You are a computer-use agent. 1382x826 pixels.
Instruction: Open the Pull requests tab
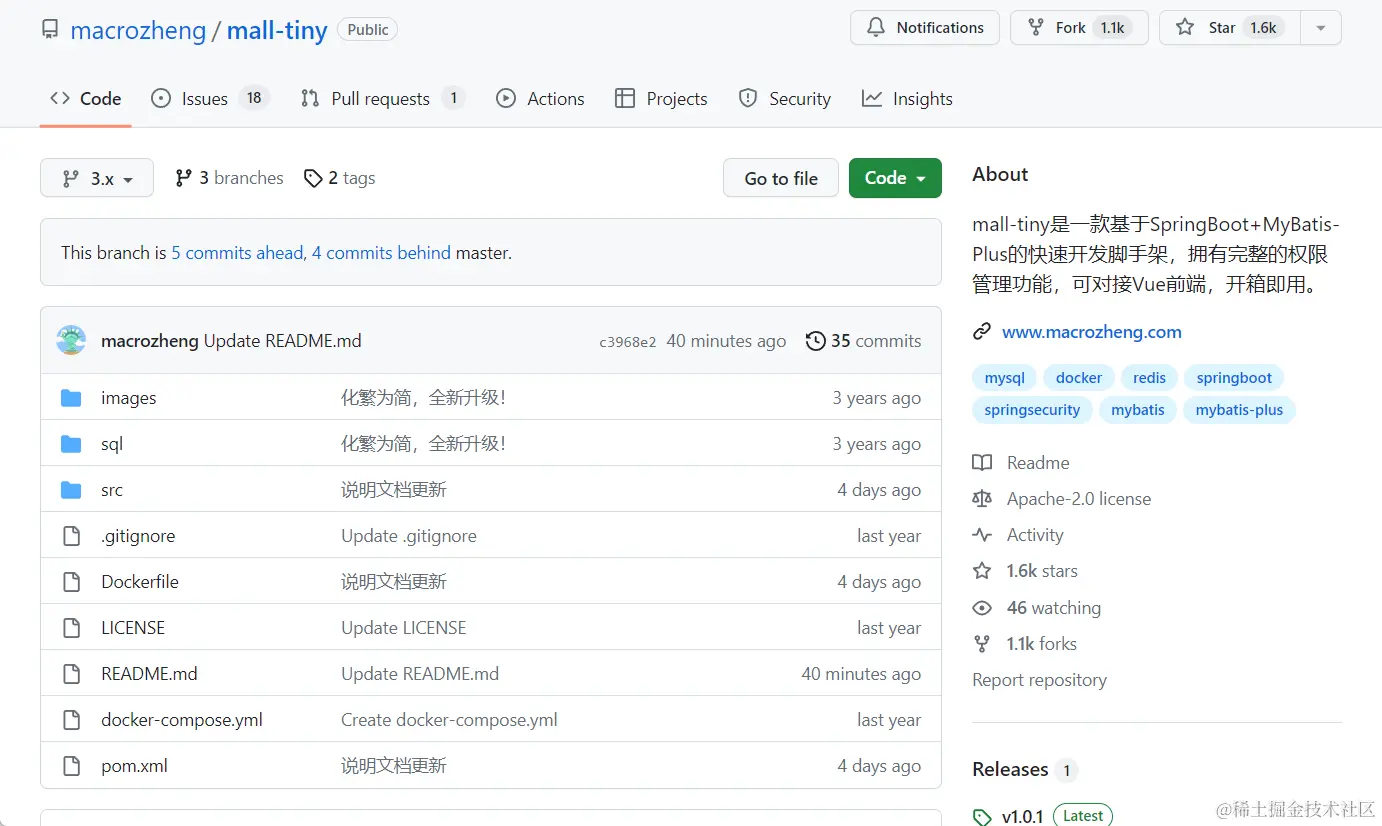point(383,98)
